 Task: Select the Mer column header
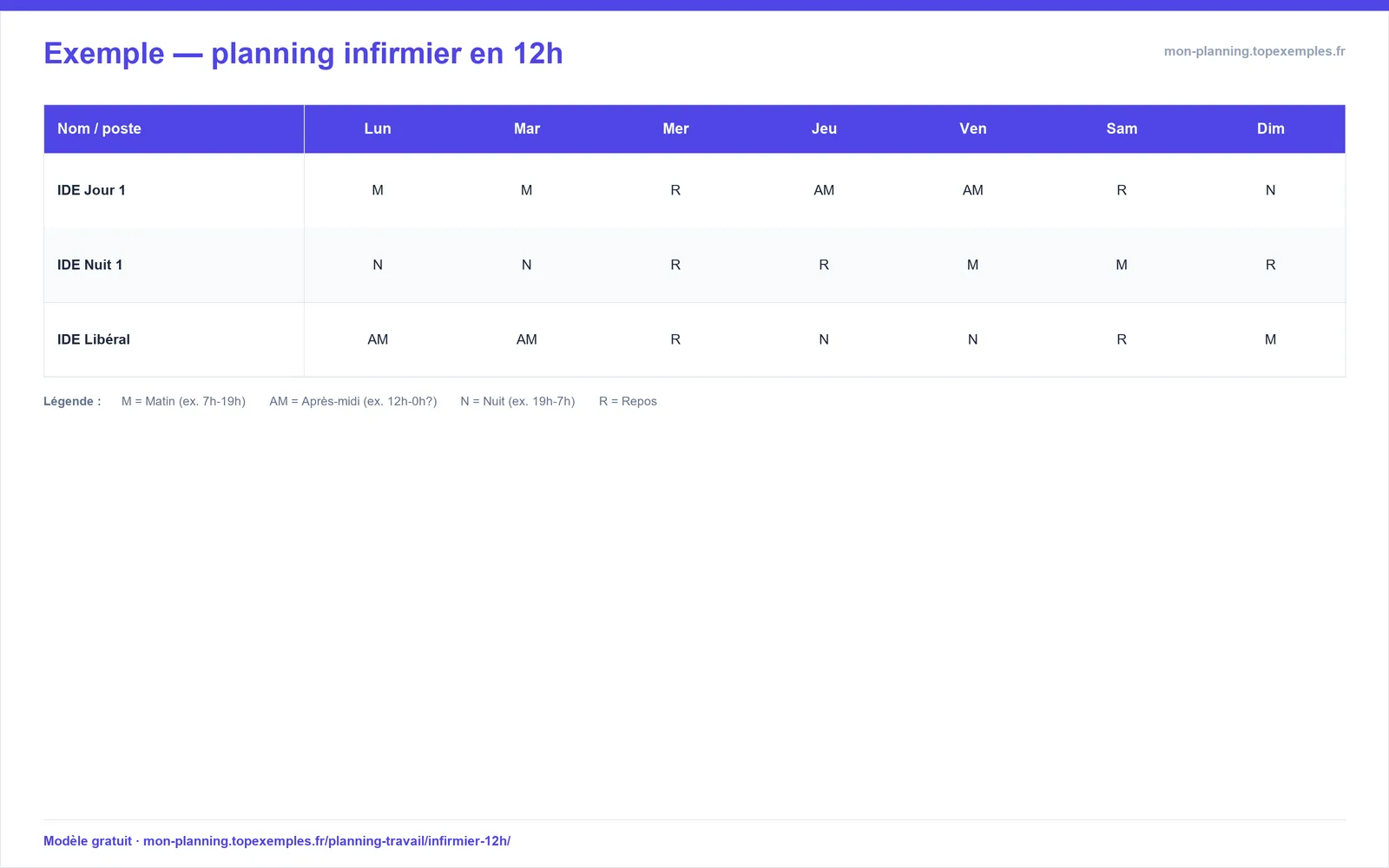pos(675,128)
